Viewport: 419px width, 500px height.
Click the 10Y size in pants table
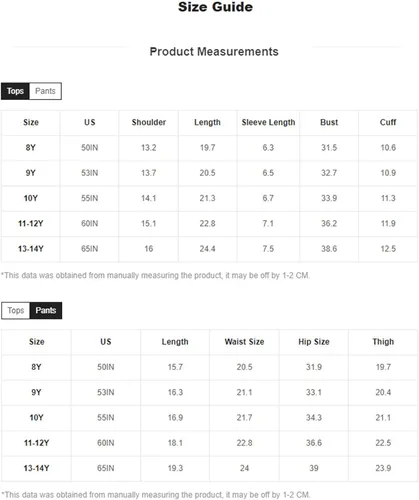[36, 418]
